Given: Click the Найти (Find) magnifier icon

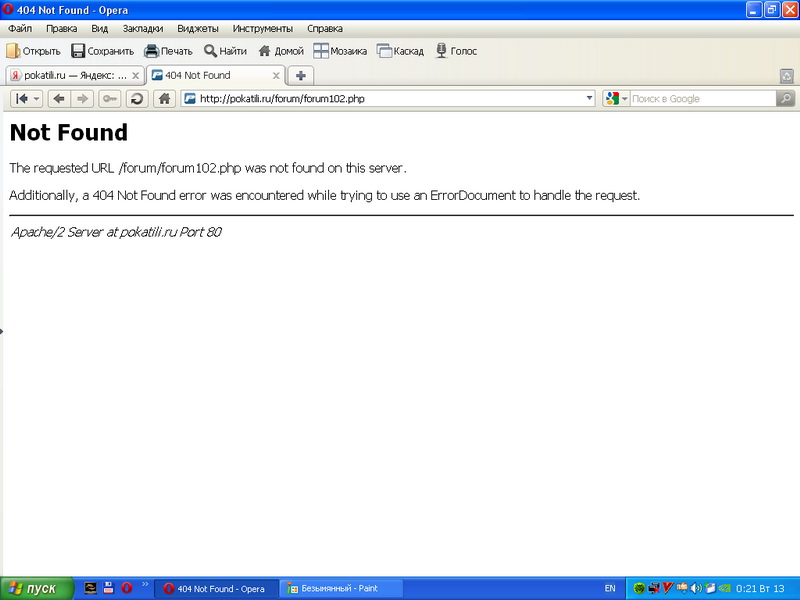Looking at the screenshot, I should click(x=211, y=51).
